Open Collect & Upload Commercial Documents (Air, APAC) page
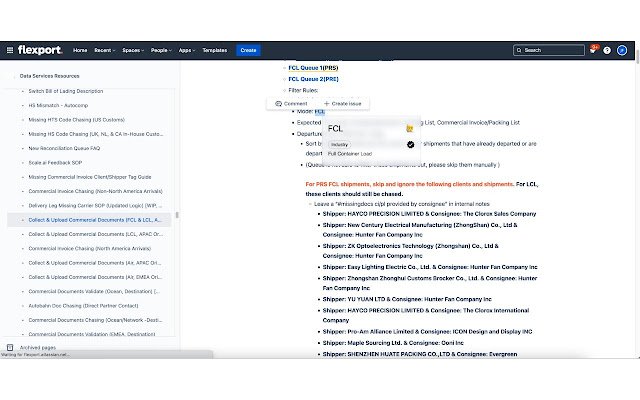 tap(95, 262)
